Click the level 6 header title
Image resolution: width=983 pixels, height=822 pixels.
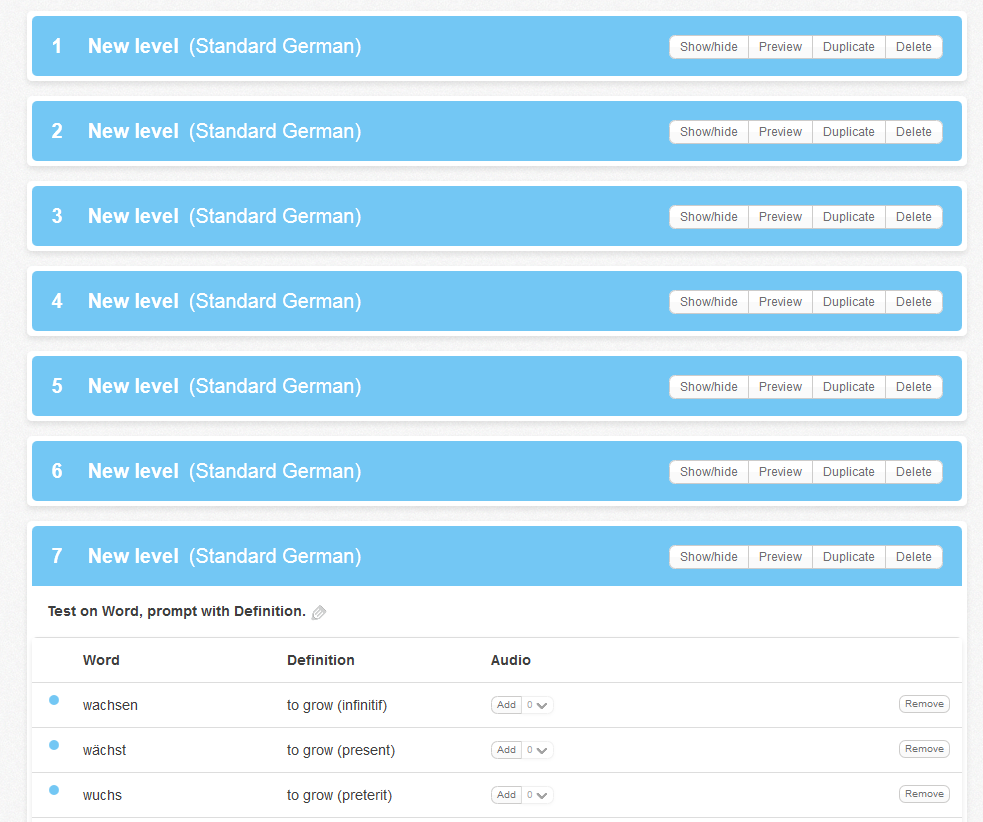133,471
